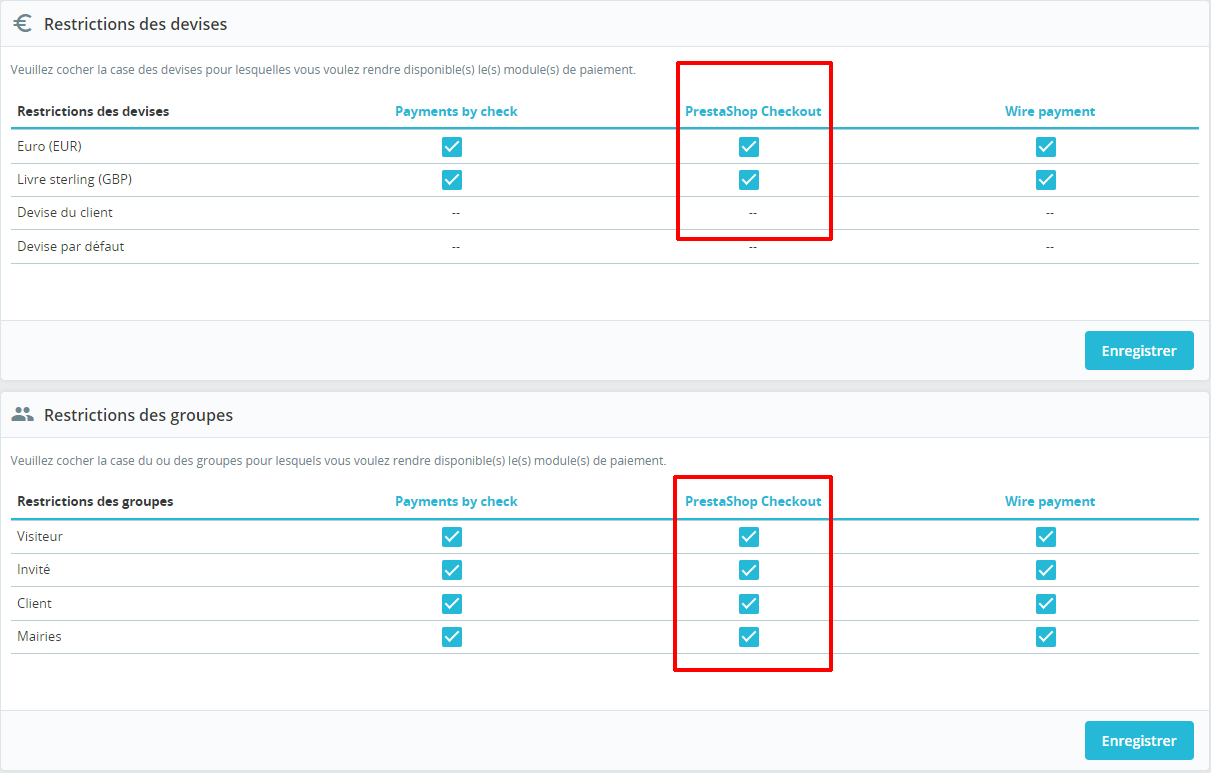
Task: Select the Mairies row label
Action: tap(39, 637)
